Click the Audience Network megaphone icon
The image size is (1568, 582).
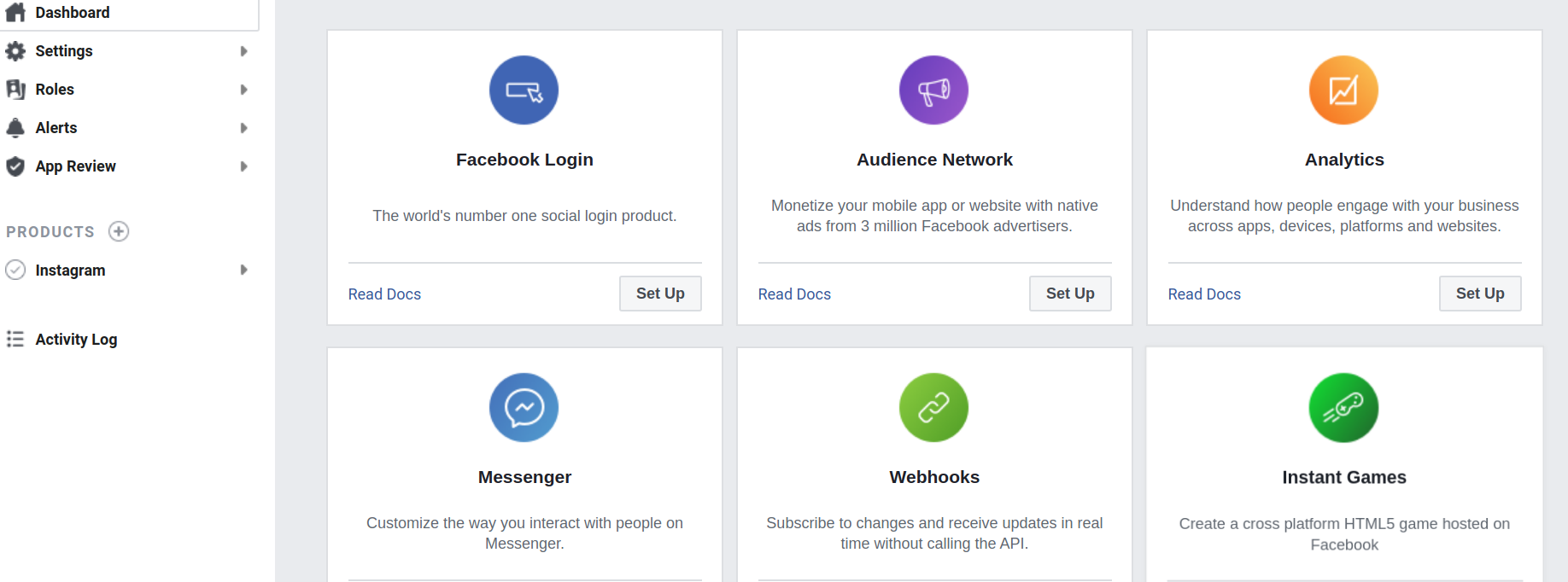click(933, 90)
